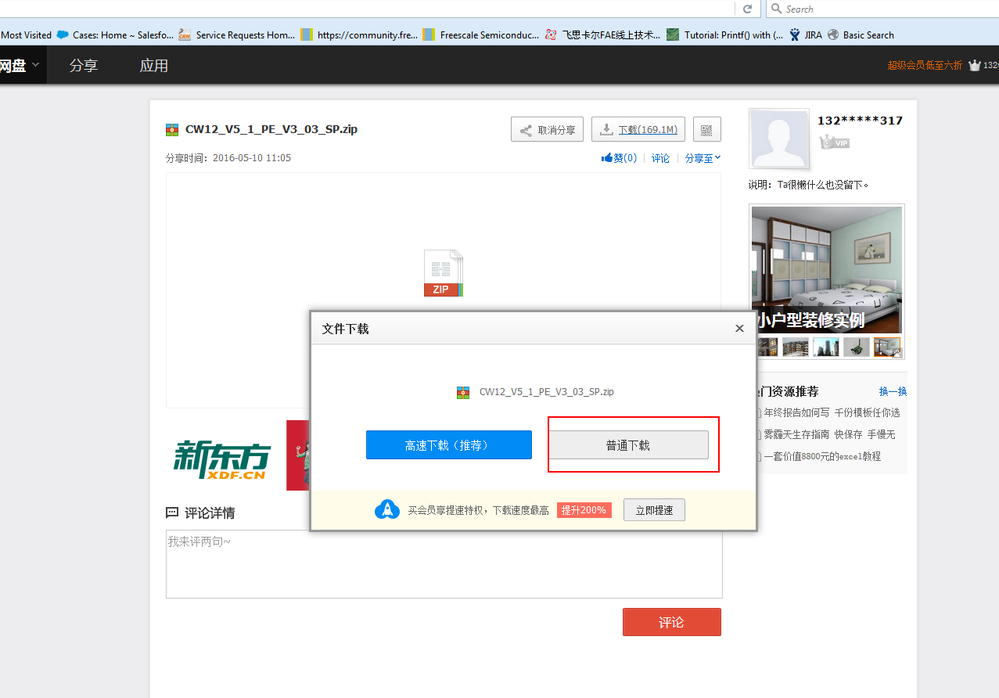
Task: Click the file name CW12_V5_1_PE_V3_03_SP.zip in dialog
Action: [x=547, y=392]
